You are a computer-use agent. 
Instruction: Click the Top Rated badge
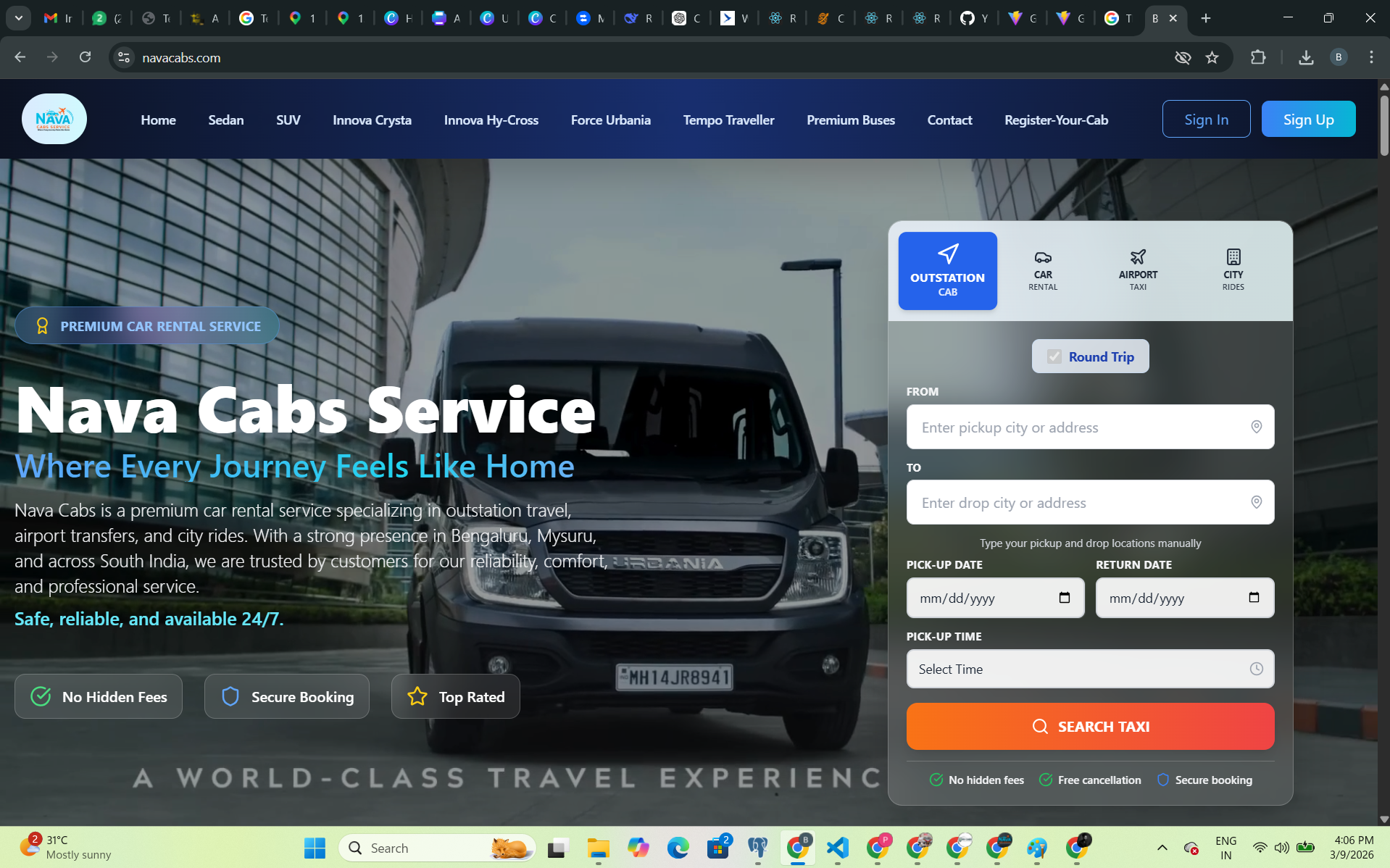click(x=456, y=696)
